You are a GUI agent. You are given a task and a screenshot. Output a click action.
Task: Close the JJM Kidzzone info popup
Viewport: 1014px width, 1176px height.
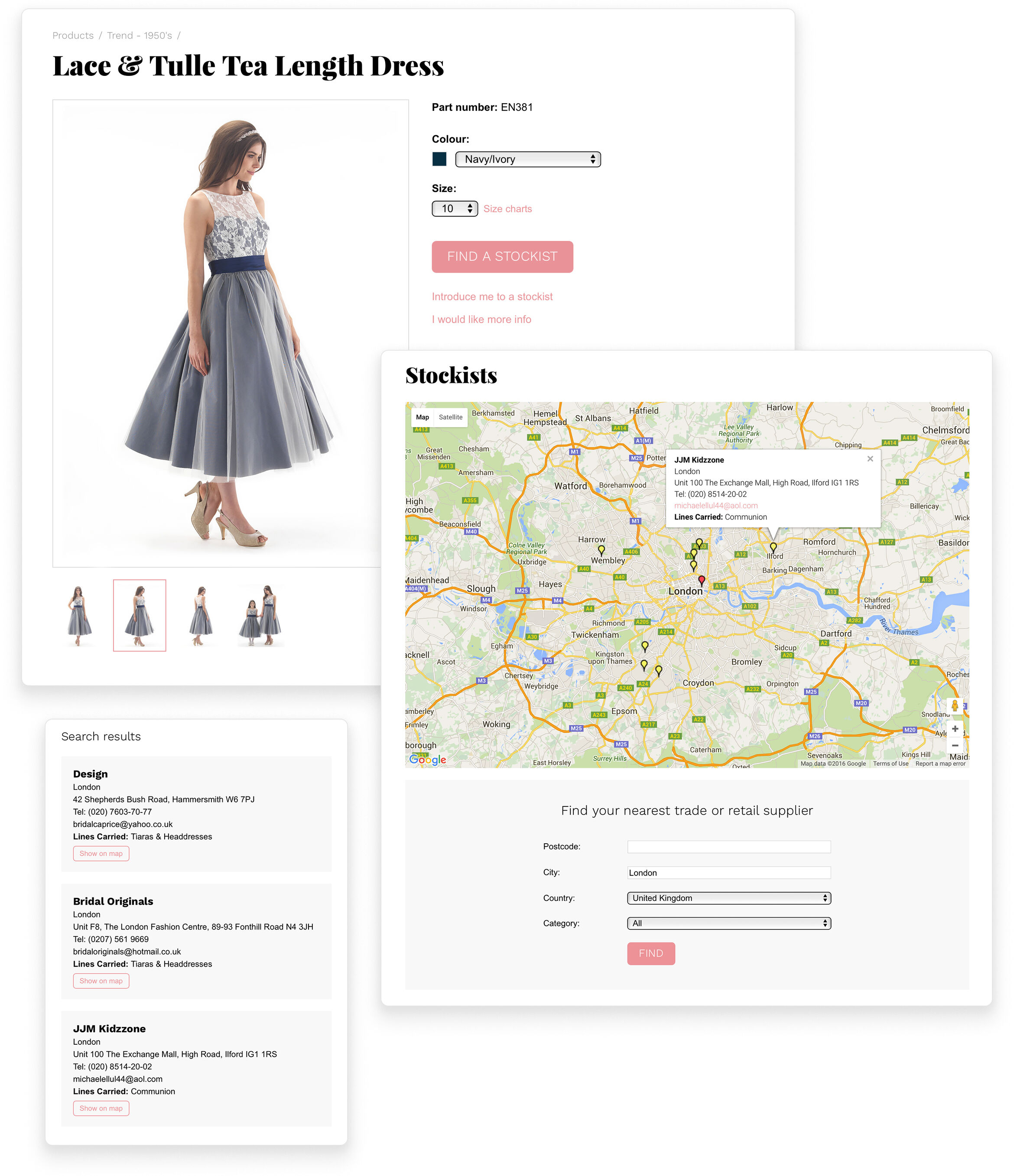870,458
